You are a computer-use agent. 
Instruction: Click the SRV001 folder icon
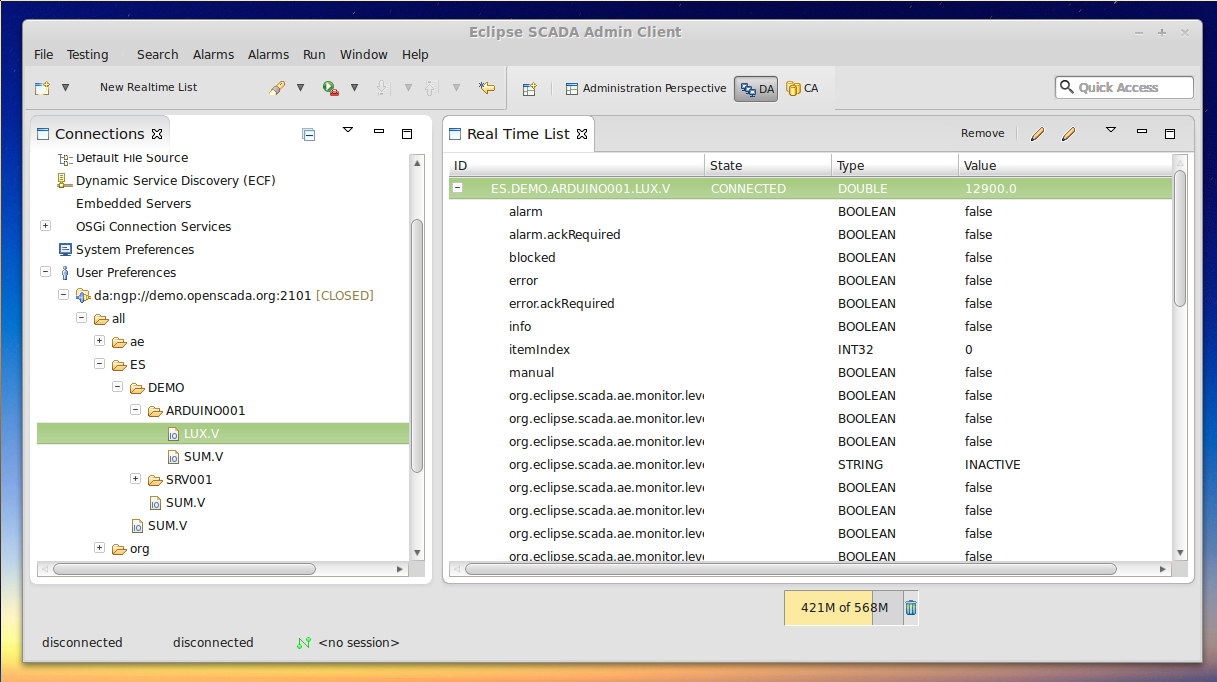155,480
